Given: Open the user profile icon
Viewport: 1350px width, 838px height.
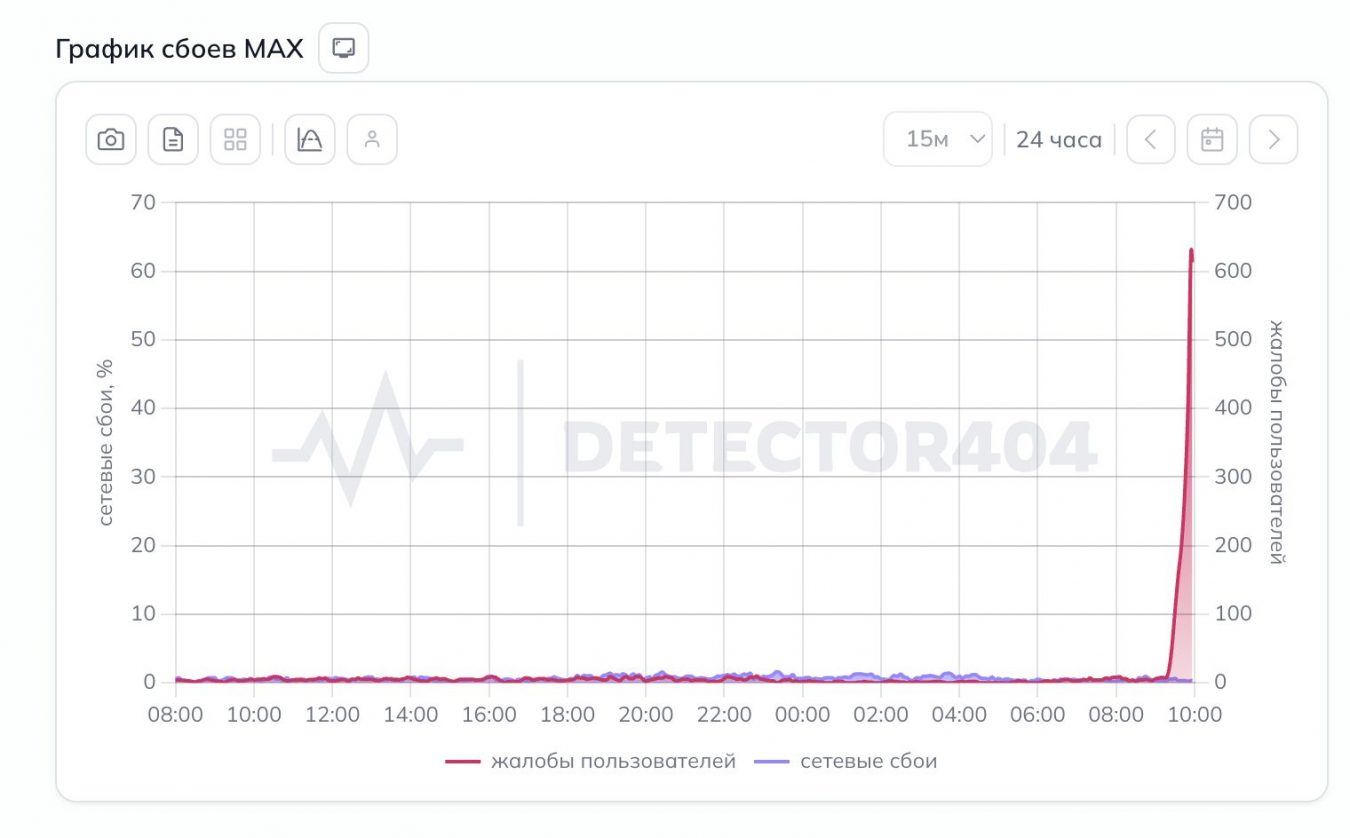Looking at the screenshot, I should tap(372, 139).
